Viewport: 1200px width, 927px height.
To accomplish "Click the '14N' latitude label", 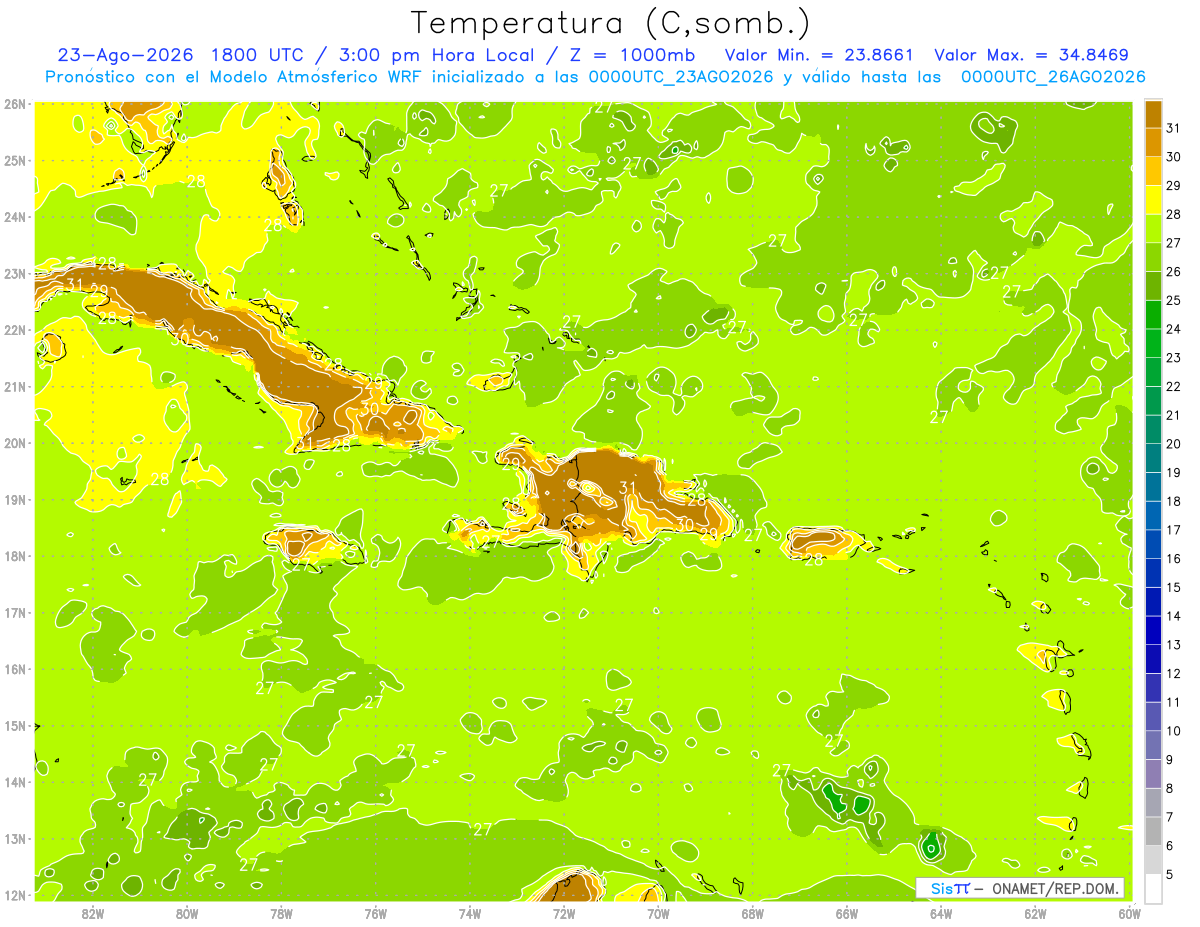I will click(15, 782).
